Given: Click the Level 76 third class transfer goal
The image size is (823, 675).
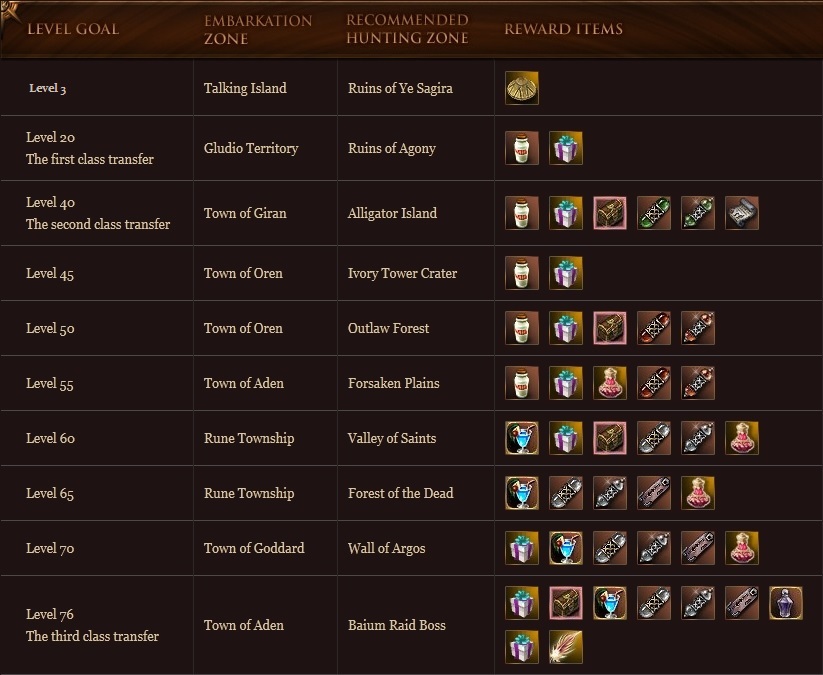Looking at the screenshot, I should tap(92, 625).
